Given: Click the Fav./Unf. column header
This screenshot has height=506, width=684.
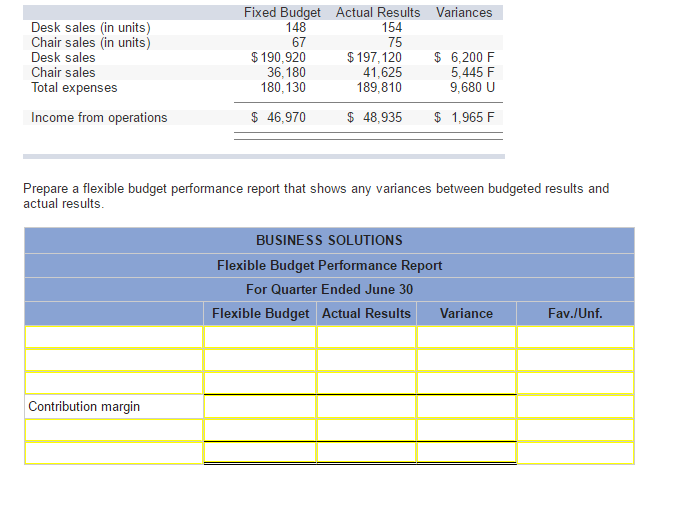Looking at the screenshot, I should pos(575,314).
